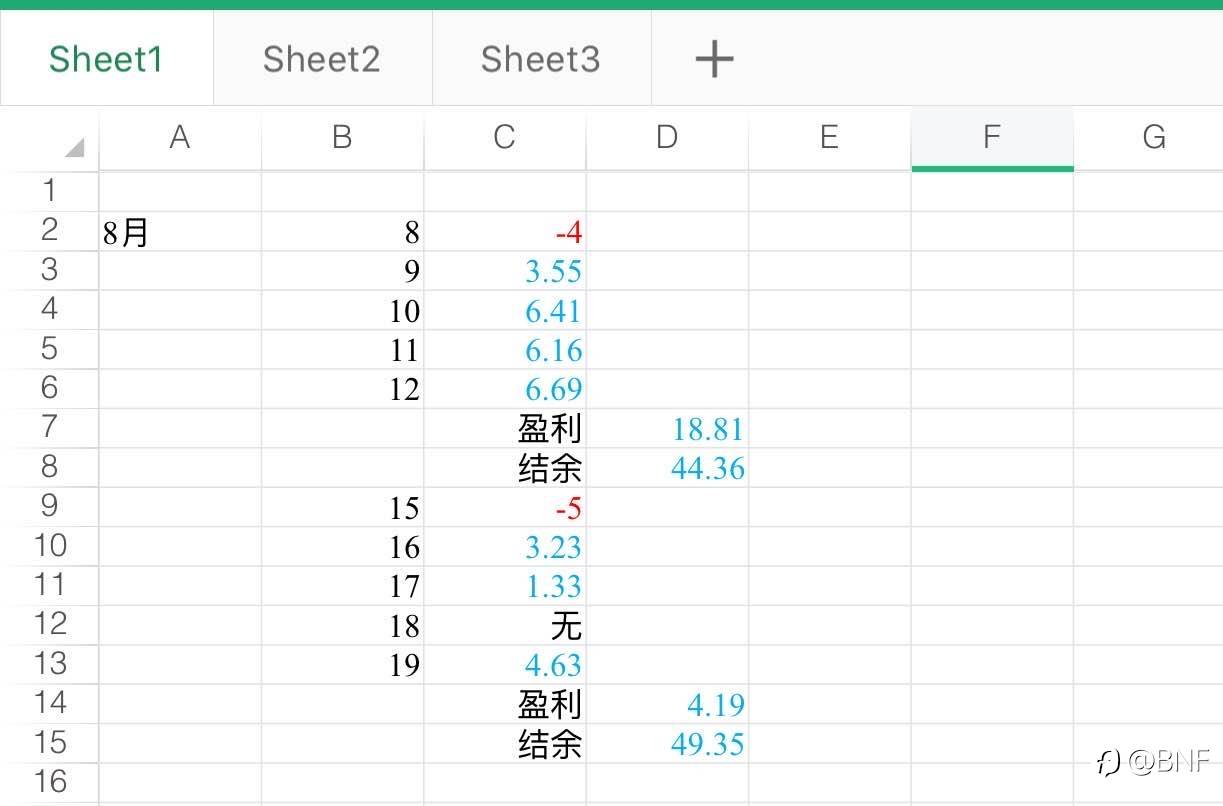
Task: Click the balance cell showing 44.36
Action: pos(667,468)
